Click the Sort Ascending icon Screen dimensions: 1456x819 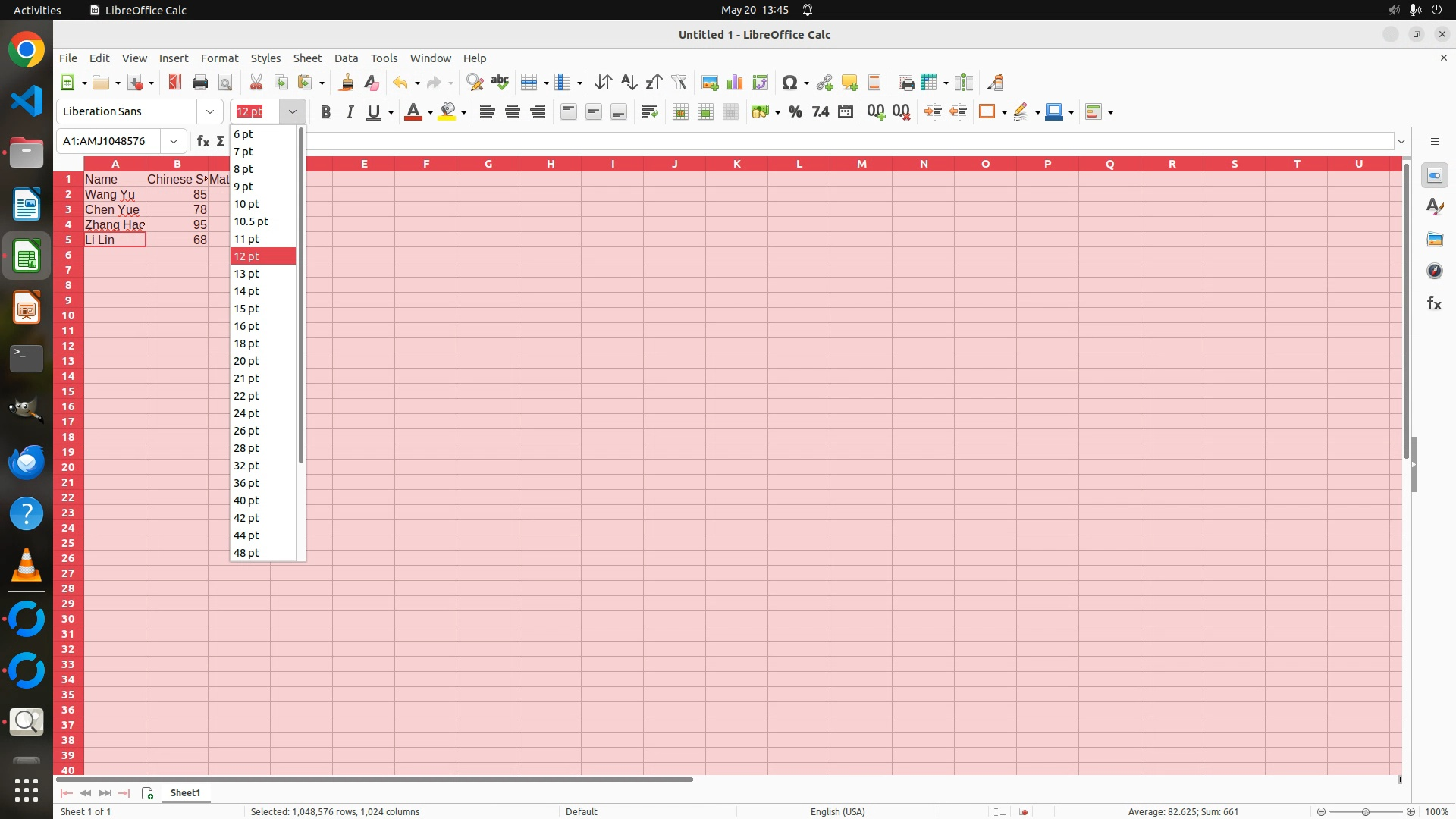coord(629,83)
